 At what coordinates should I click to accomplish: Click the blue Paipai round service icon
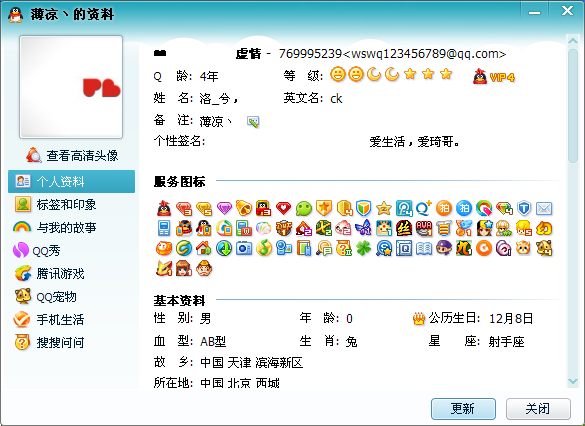pos(464,208)
